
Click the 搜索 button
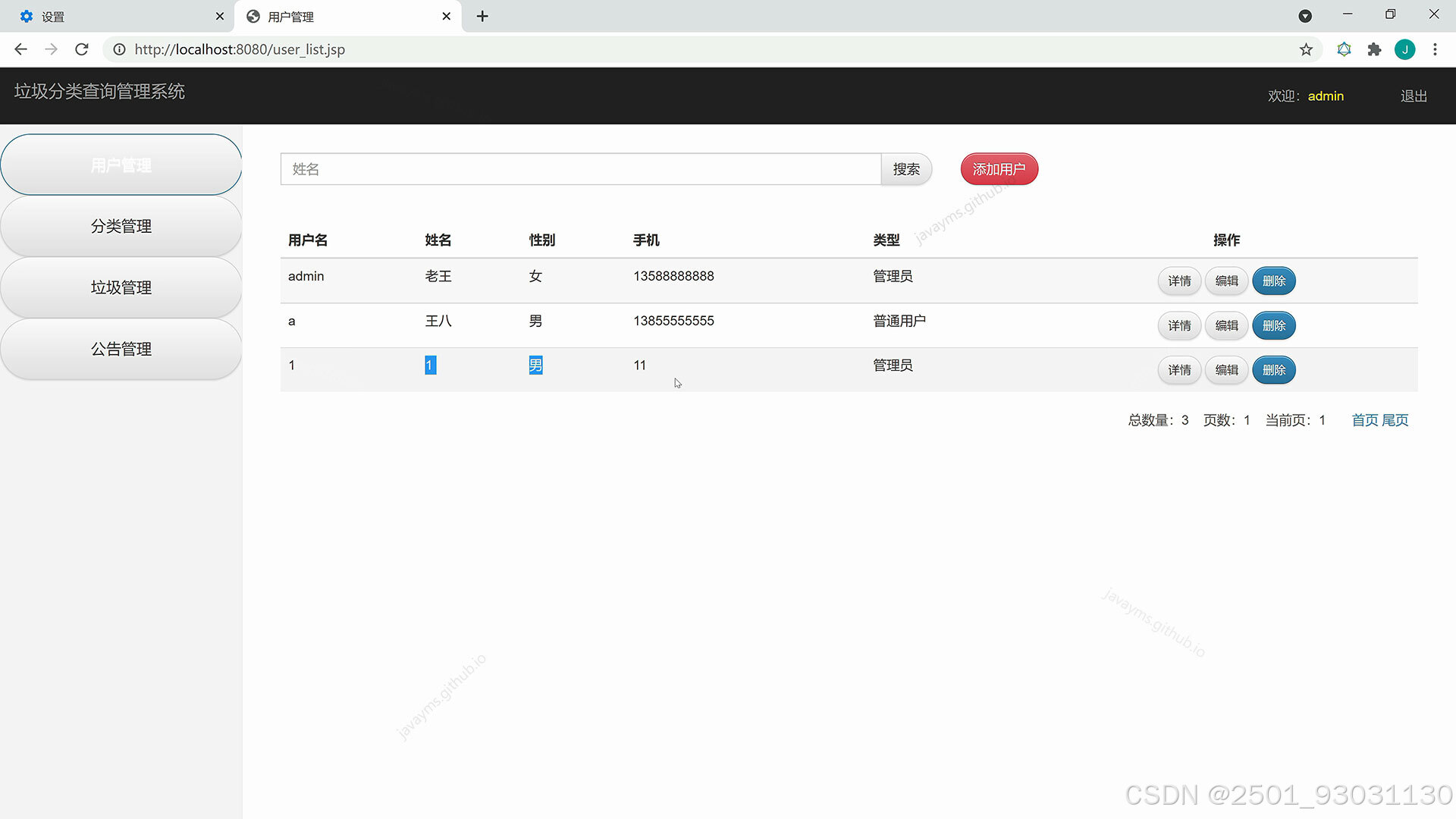[906, 169]
